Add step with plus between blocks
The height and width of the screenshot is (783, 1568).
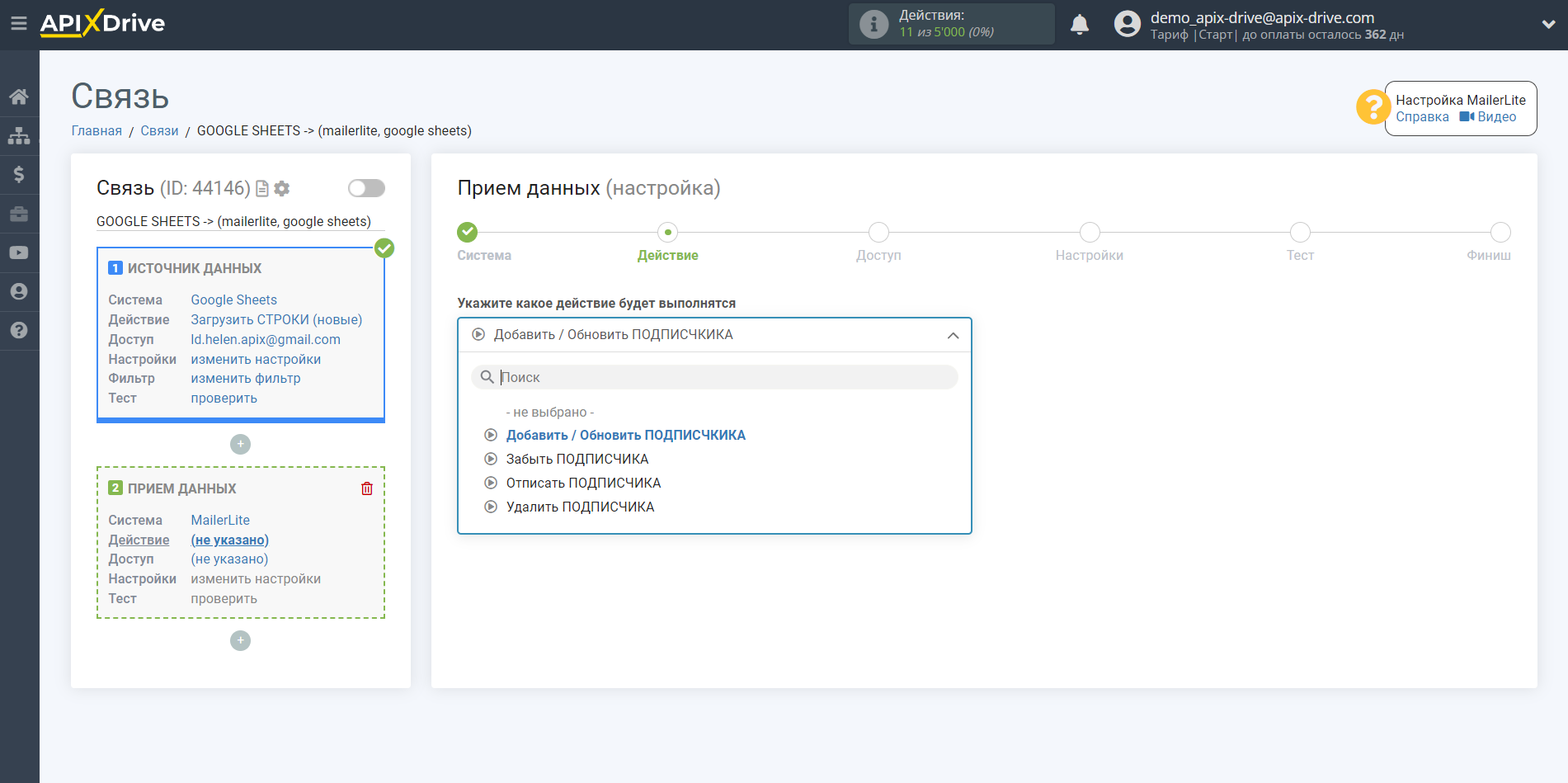pos(240,444)
